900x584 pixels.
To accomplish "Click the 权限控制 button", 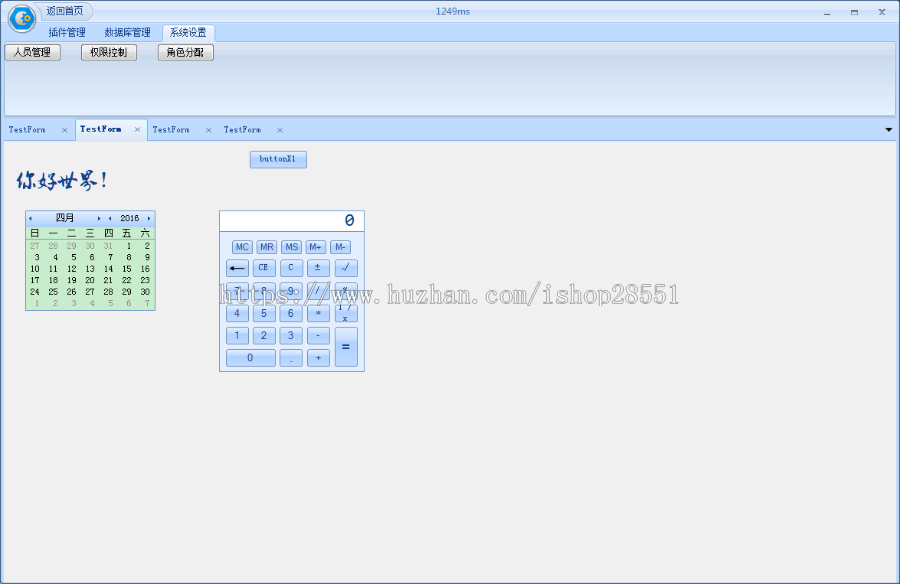I will (109, 52).
